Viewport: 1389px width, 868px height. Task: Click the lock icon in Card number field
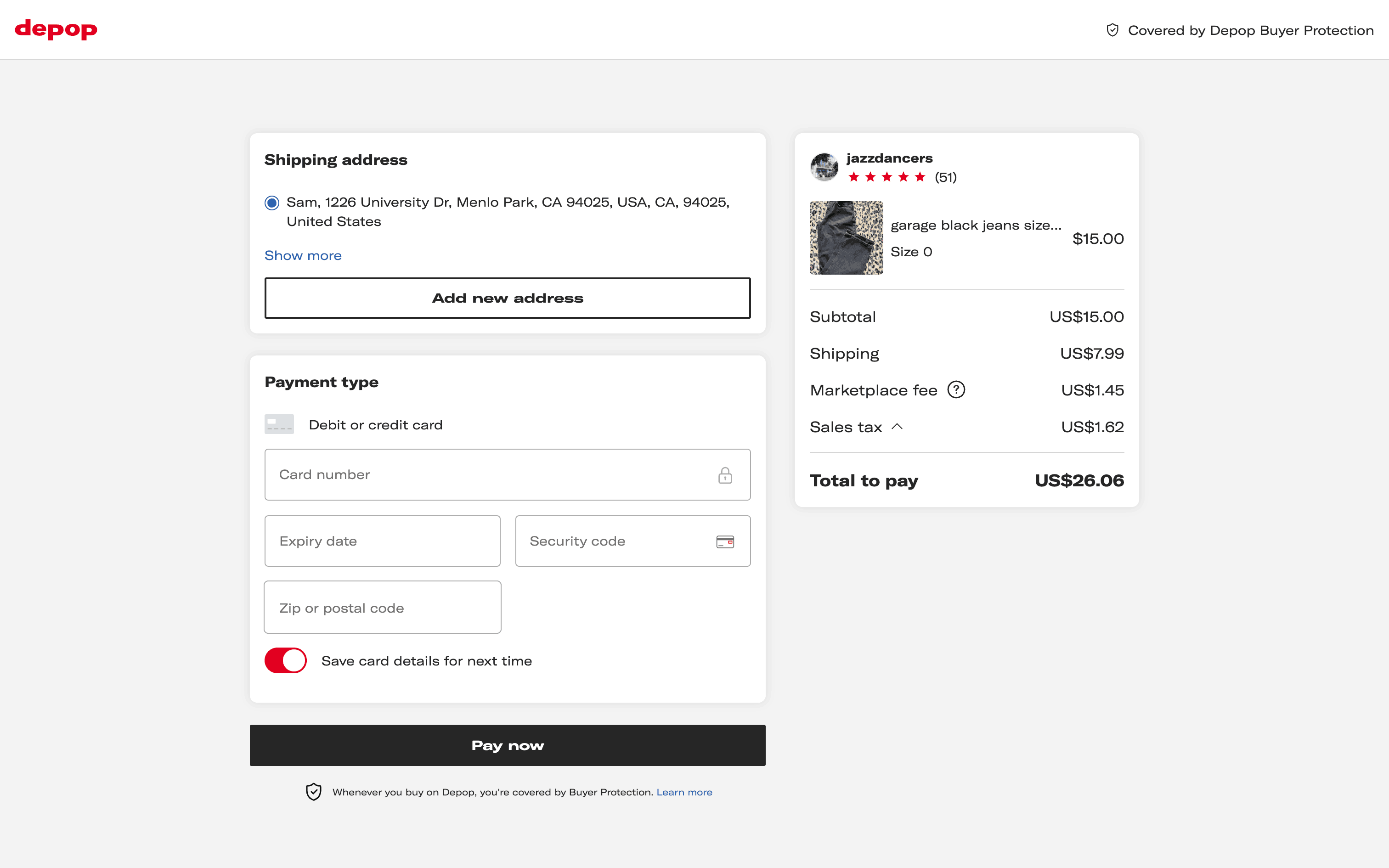click(725, 475)
